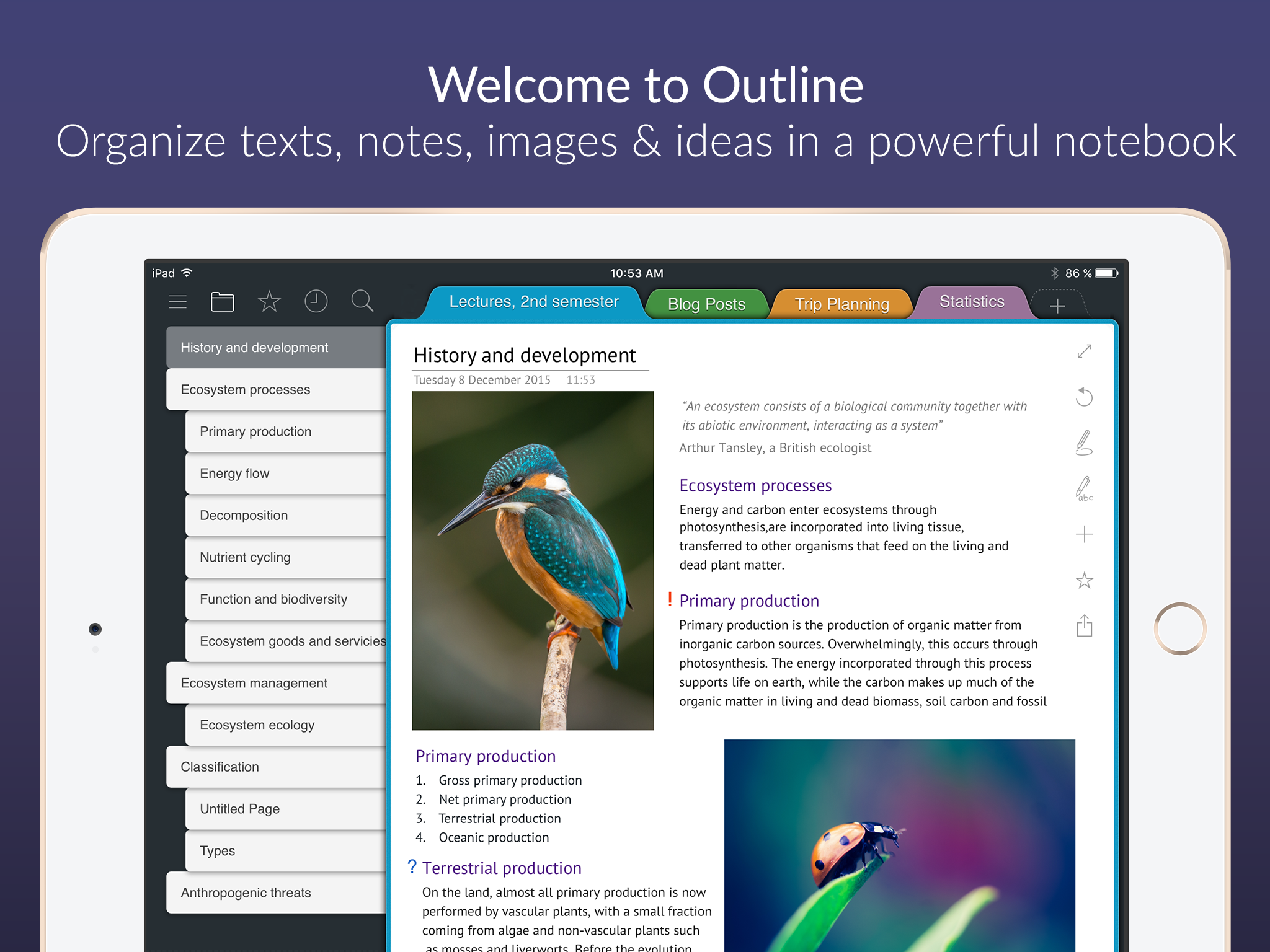Switch to Trip Planning tab
Image resolution: width=1270 pixels, height=952 pixels.
point(841,304)
